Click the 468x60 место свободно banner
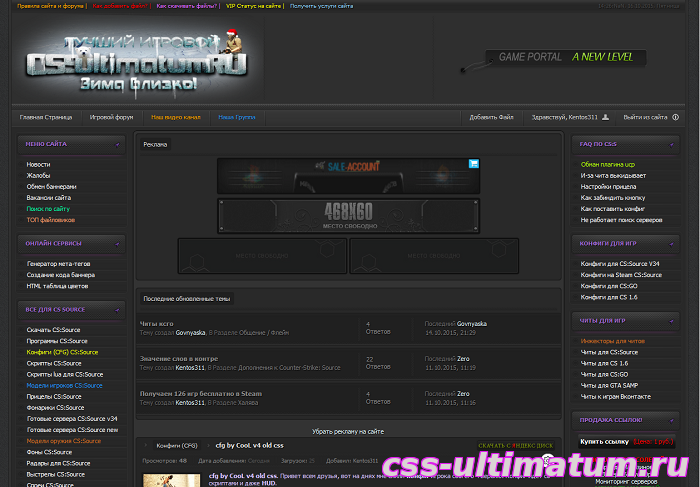Viewport: 700px width, 487px height. coord(348,216)
